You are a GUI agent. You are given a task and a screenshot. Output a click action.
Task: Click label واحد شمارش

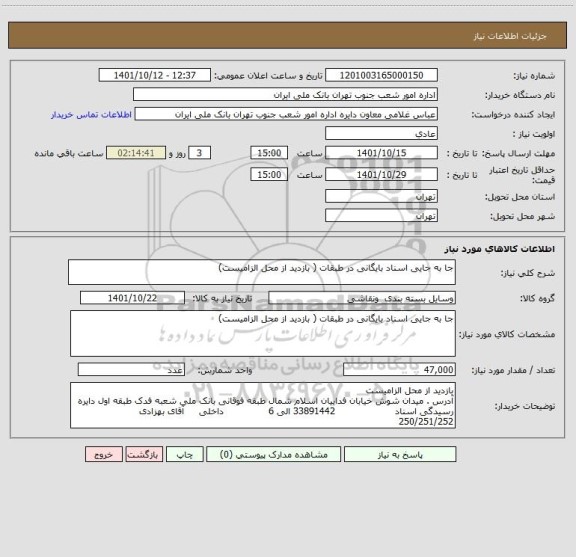[224, 370]
